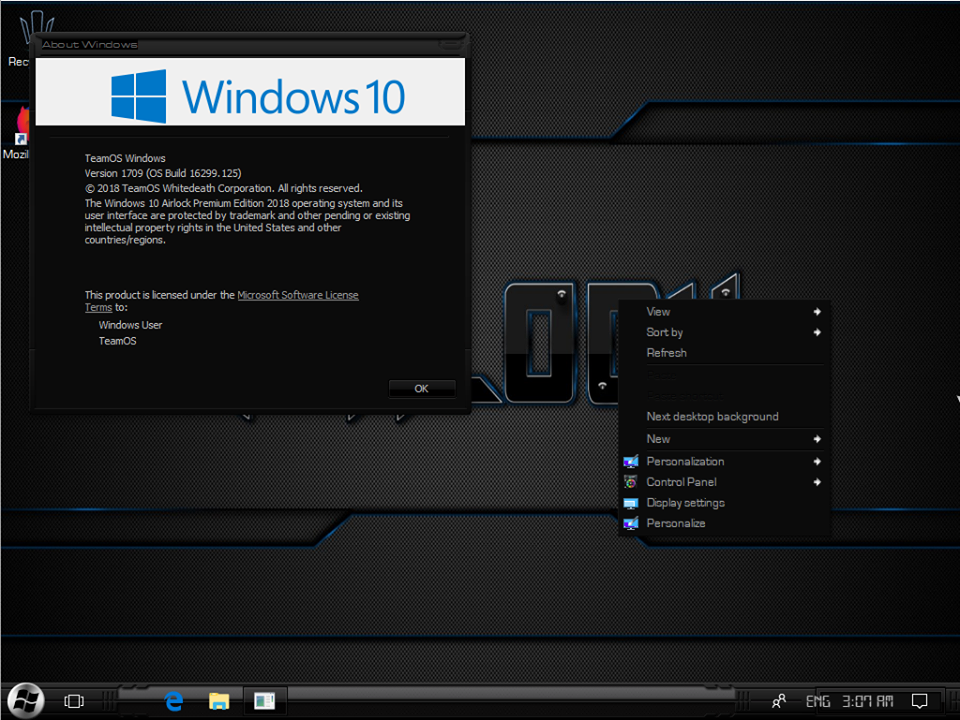The width and height of the screenshot is (960, 720).
Task: Select Refresh in the context menu
Action: 724,353
